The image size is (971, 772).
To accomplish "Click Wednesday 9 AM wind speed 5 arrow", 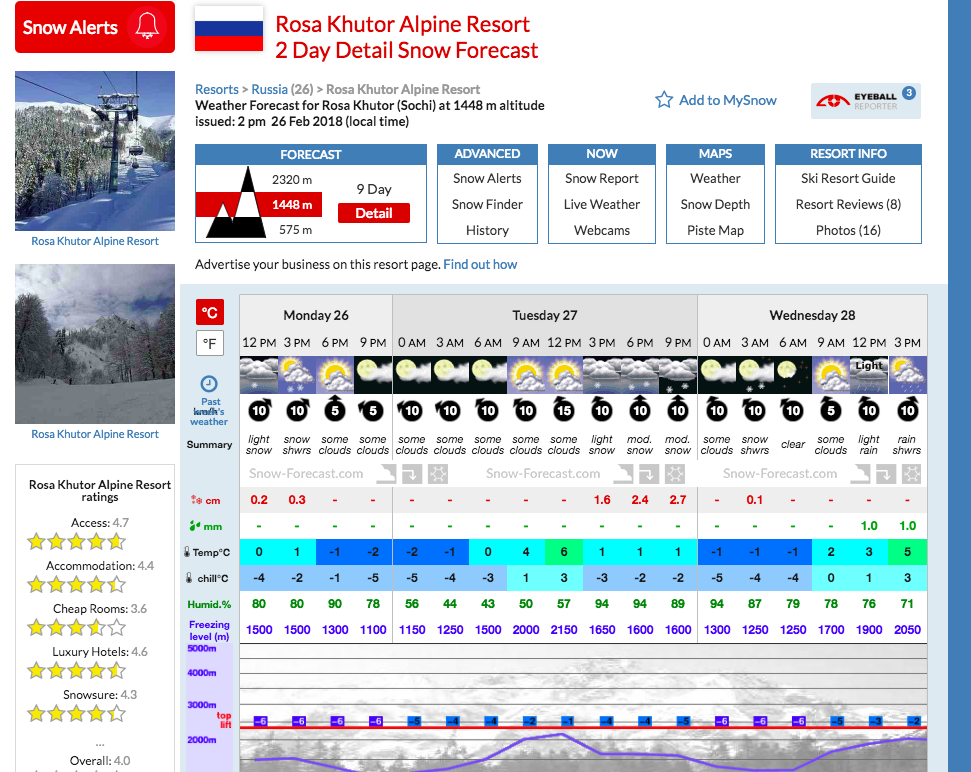I will click(x=831, y=409).
